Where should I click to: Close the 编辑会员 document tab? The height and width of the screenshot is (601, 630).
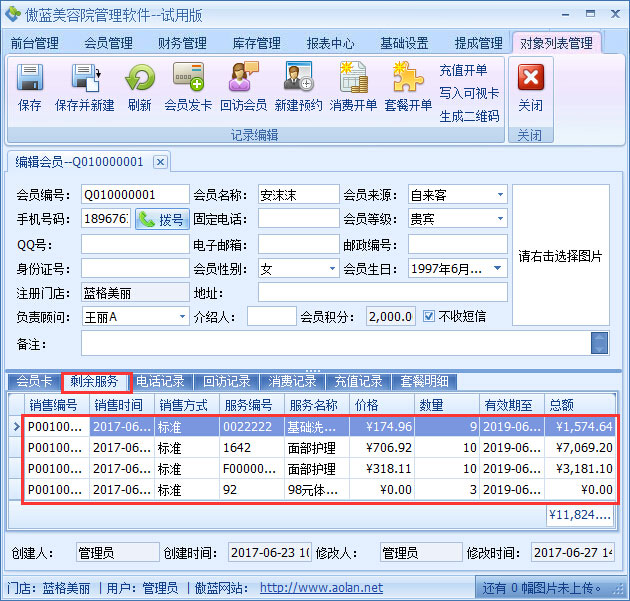coord(159,161)
